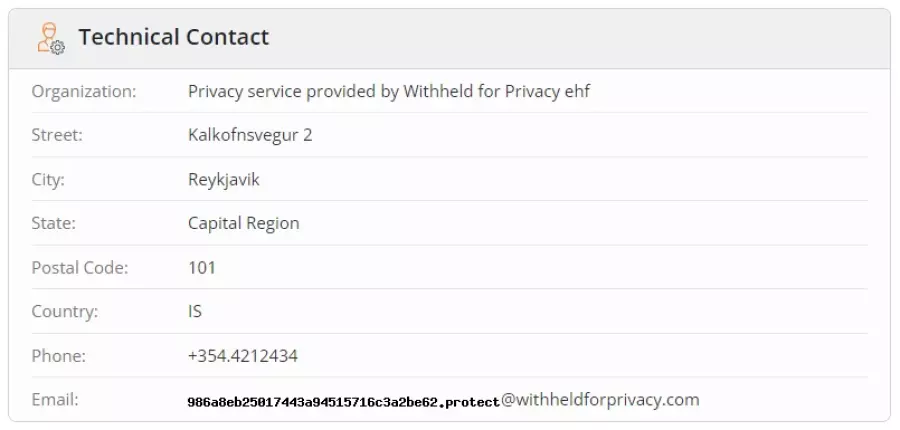Click the Street label
900x430 pixels.
tap(57, 135)
